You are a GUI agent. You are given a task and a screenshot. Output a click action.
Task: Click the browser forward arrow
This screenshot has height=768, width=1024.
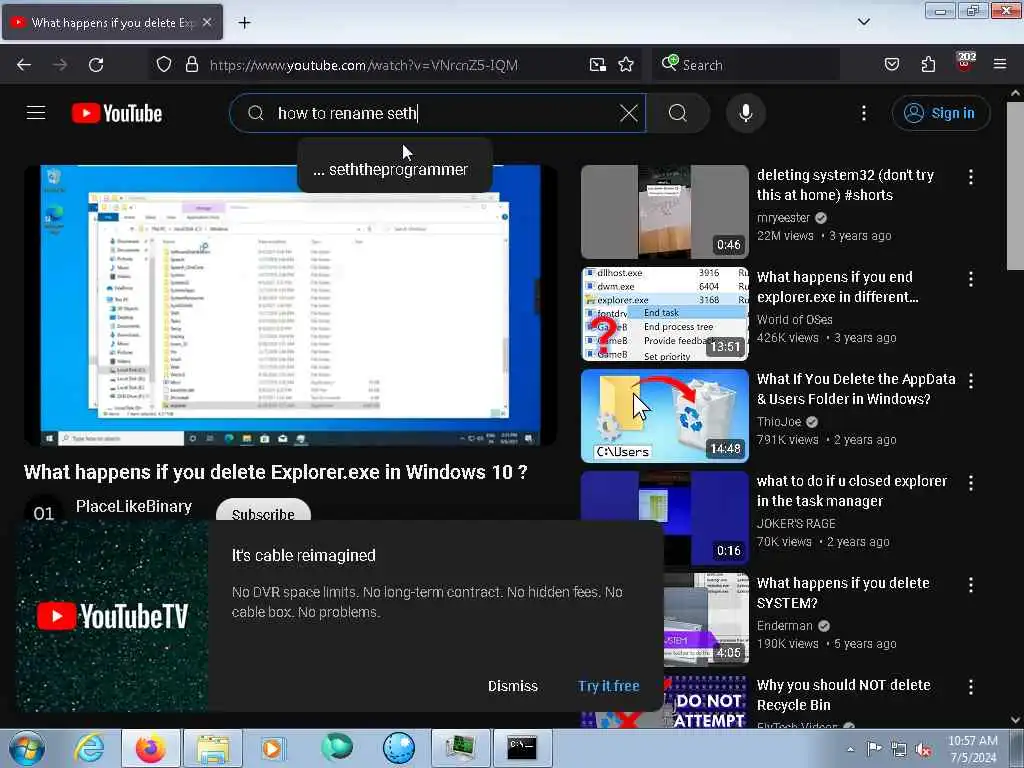[x=60, y=65]
